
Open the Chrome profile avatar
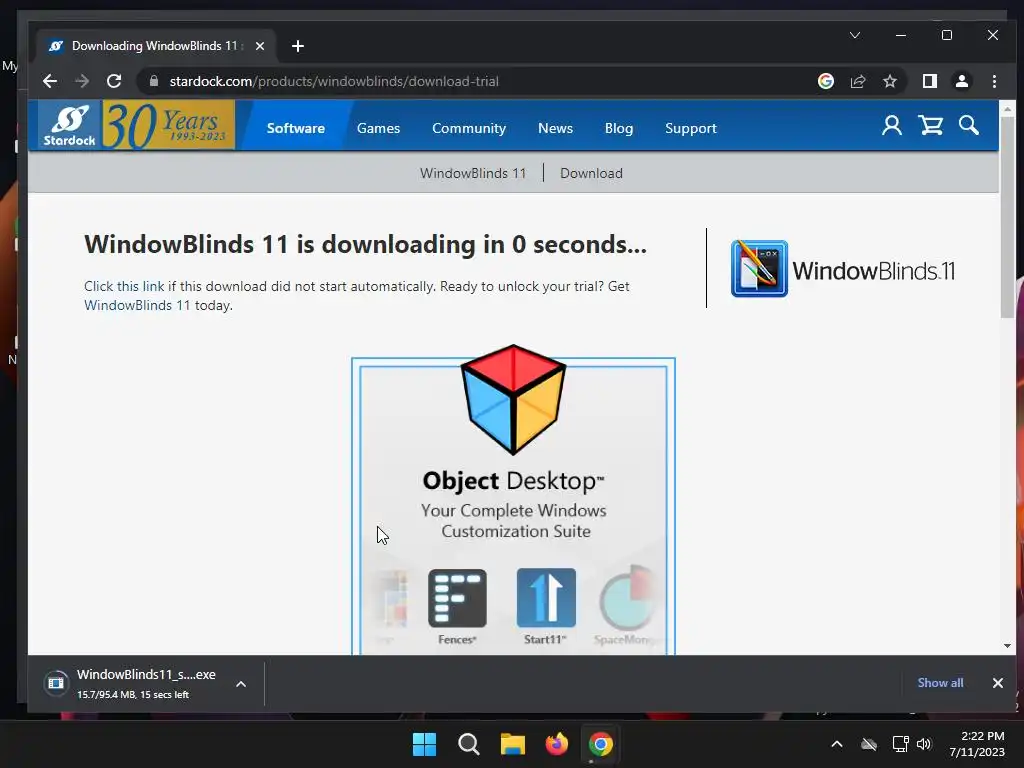point(962,81)
